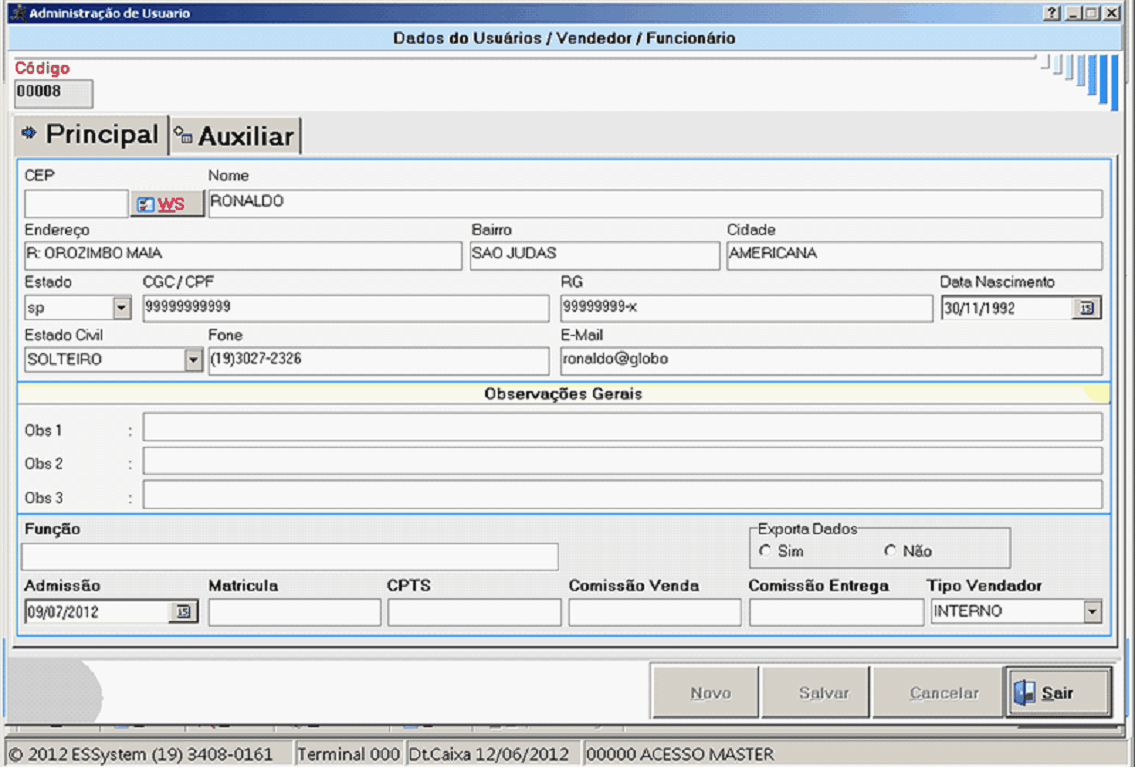Open the Tipo Vendador dropdown
This screenshot has height=768, width=1136.
(x=1092, y=612)
